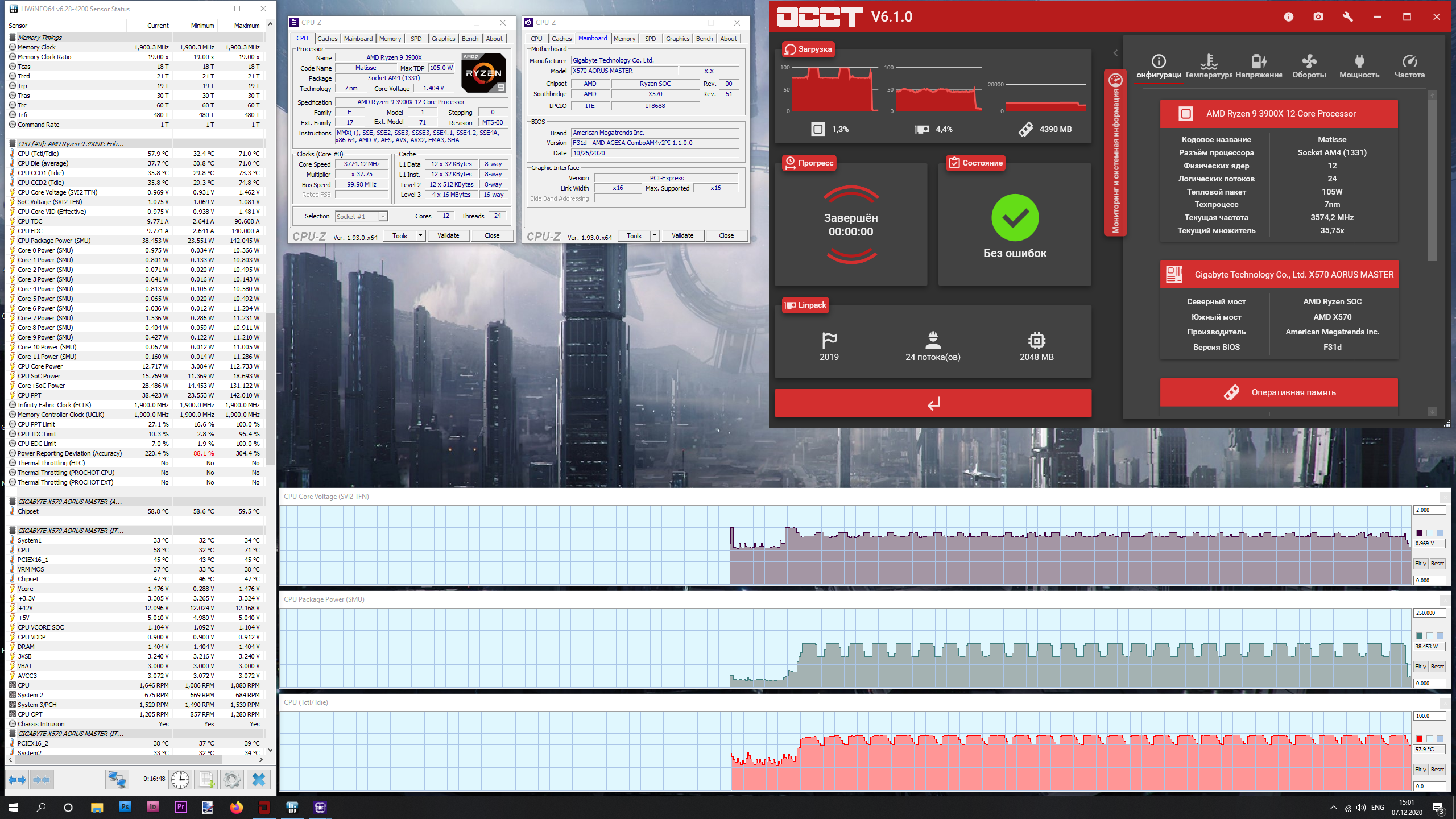Image resolution: width=1456 pixels, height=819 pixels.
Task: Click Validate button in Mainboard CPU-Z
Action: (x=682, y=235)
